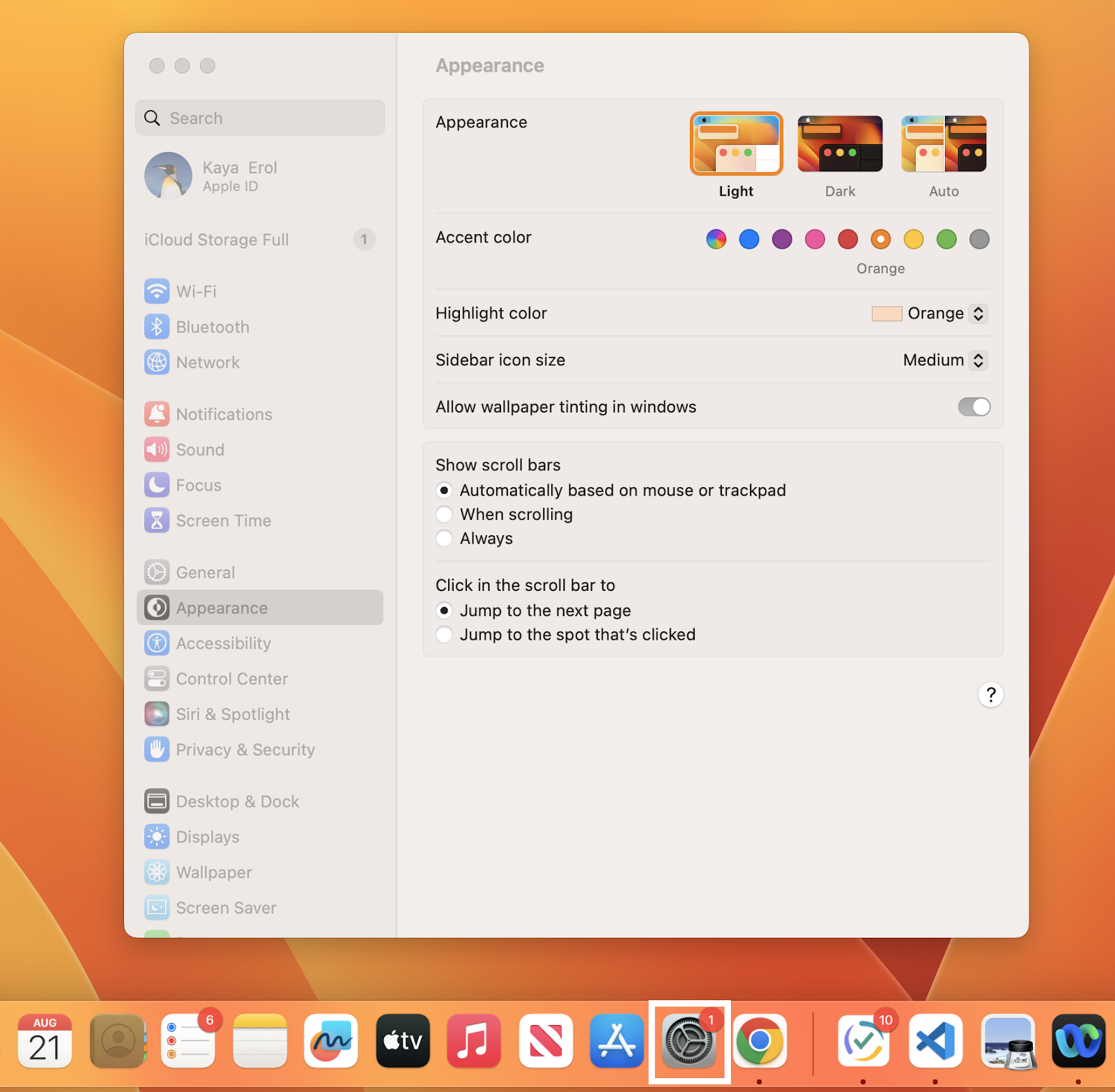The height and width of the screenshot is (1092, 1115).
Task: Open Freeform from the Dock
Action: [331, 1041]
